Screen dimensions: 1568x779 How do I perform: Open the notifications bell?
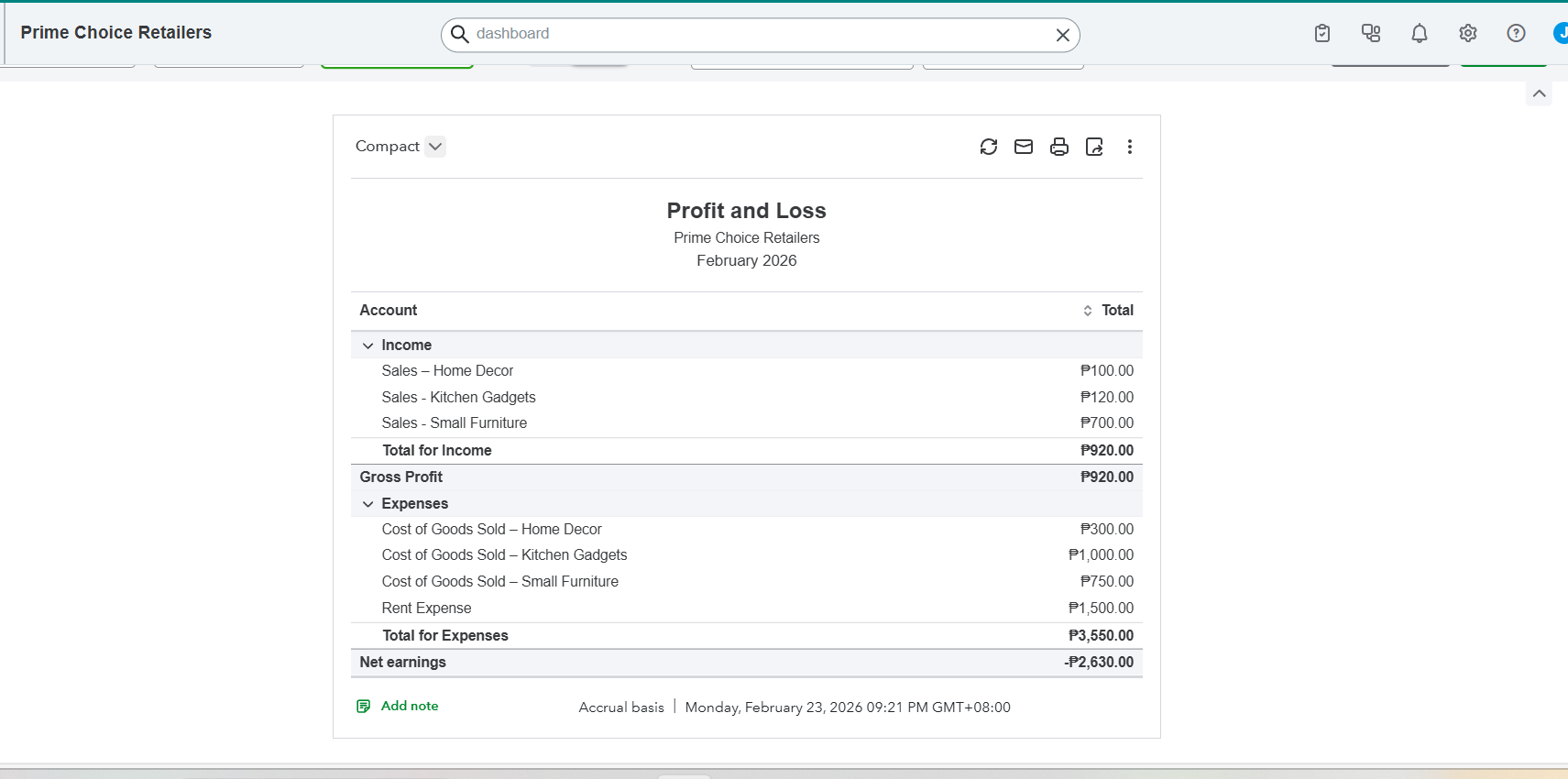pos(1419,34)
